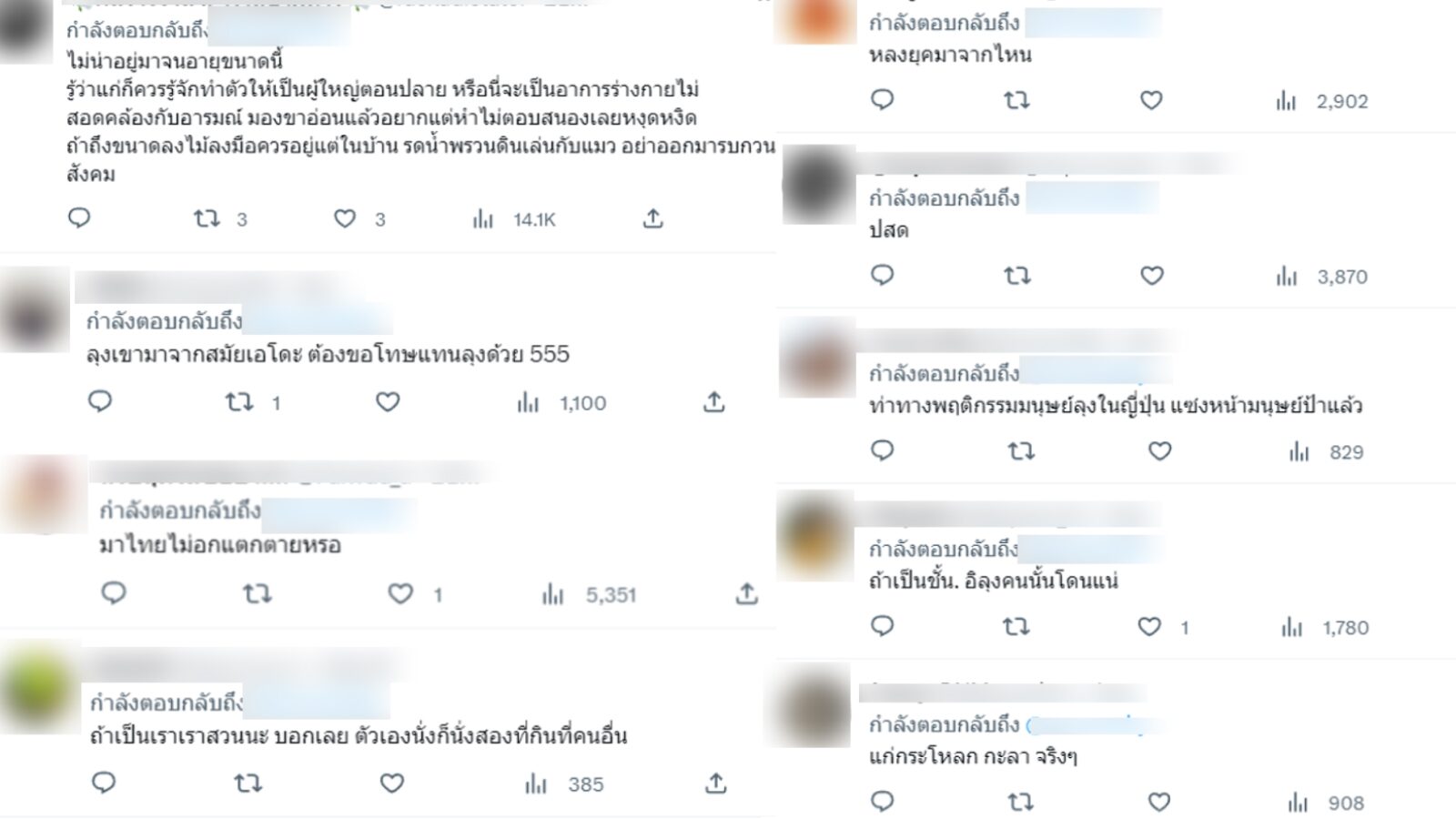
Task: Retweet the tweet with 829 views
Action: pos(1021,450)
